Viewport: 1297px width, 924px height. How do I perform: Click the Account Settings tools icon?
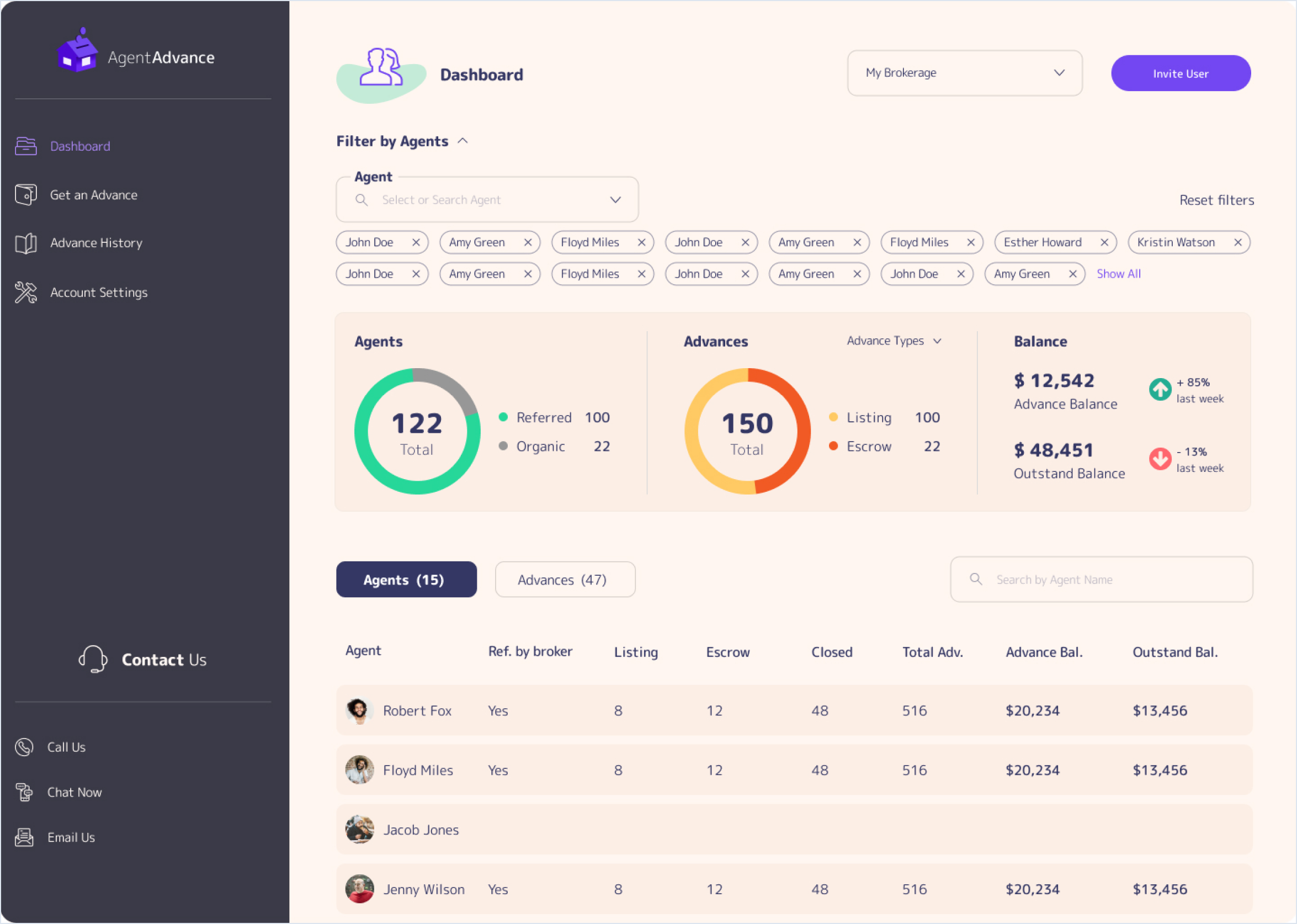pyautogui.click(x=25, y=293)
